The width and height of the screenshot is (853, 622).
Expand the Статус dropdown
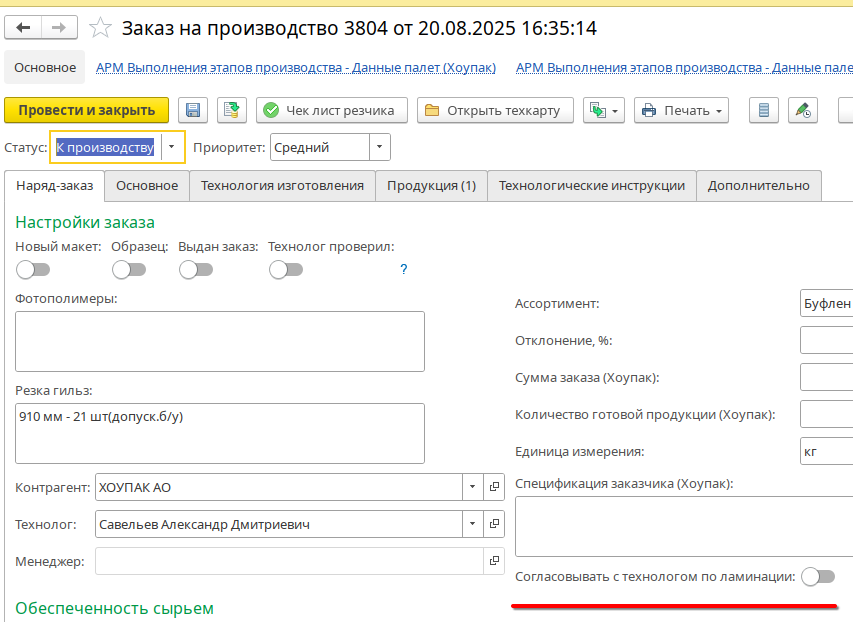pos(172,148)
